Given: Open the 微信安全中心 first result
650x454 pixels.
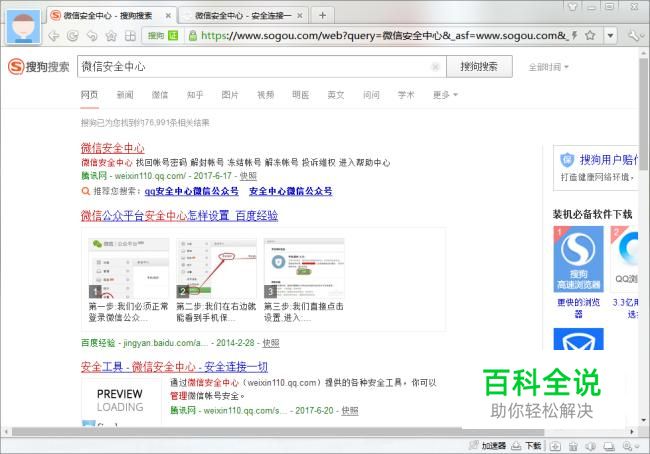Looking at the screenshot, I should tap(112, 148).
